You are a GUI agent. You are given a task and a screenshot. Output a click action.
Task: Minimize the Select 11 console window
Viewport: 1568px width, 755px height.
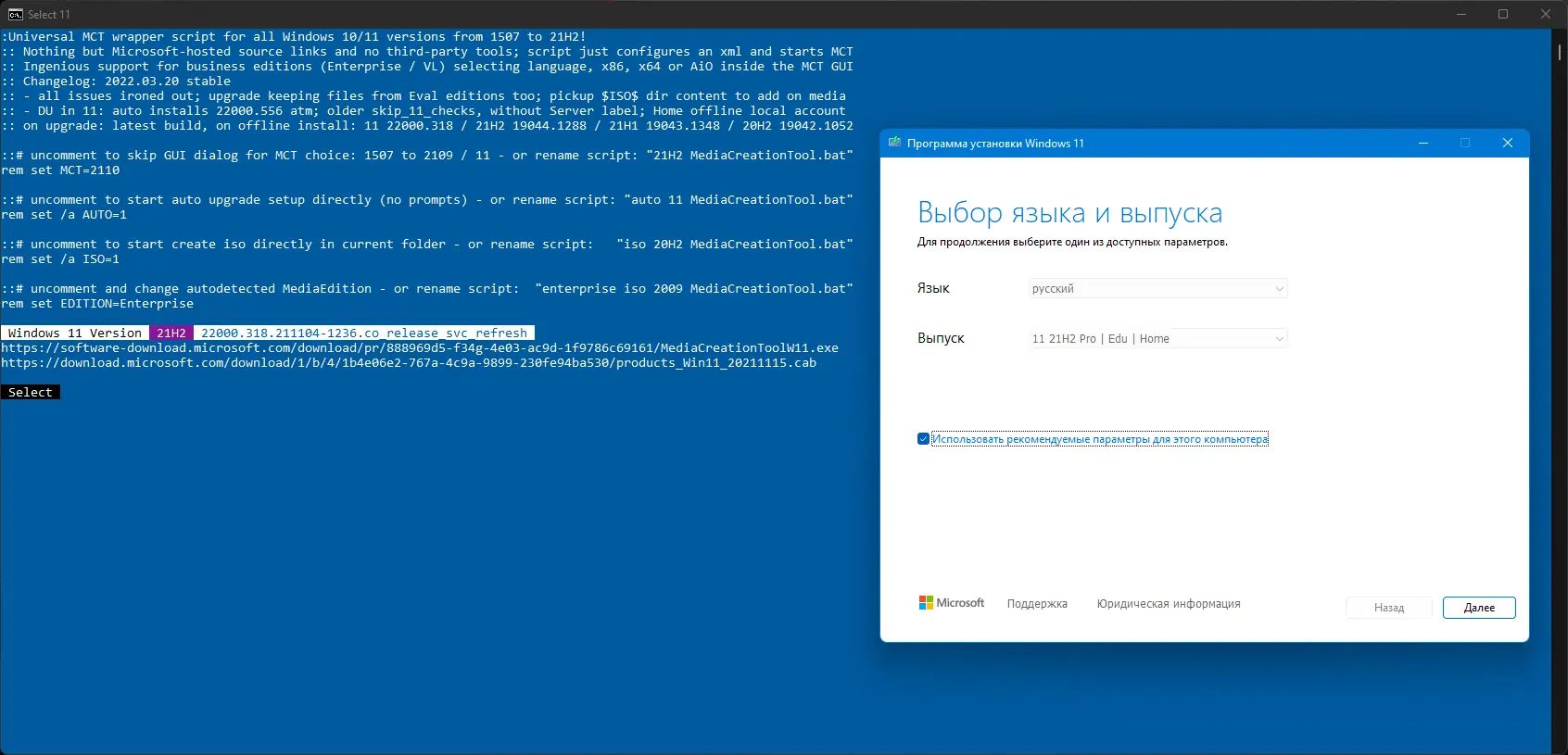1461,14
